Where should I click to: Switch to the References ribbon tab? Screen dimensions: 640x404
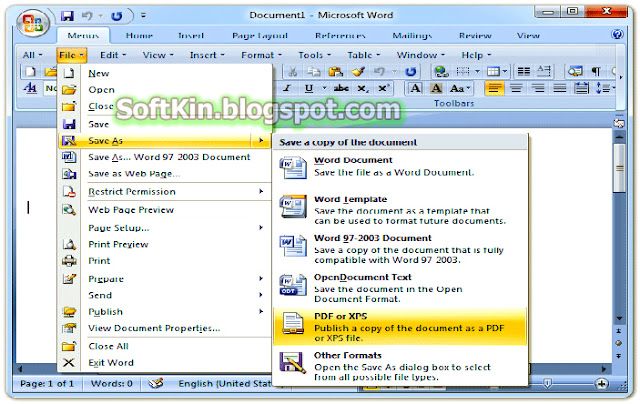pyautogui.click(x=340, y=36)
